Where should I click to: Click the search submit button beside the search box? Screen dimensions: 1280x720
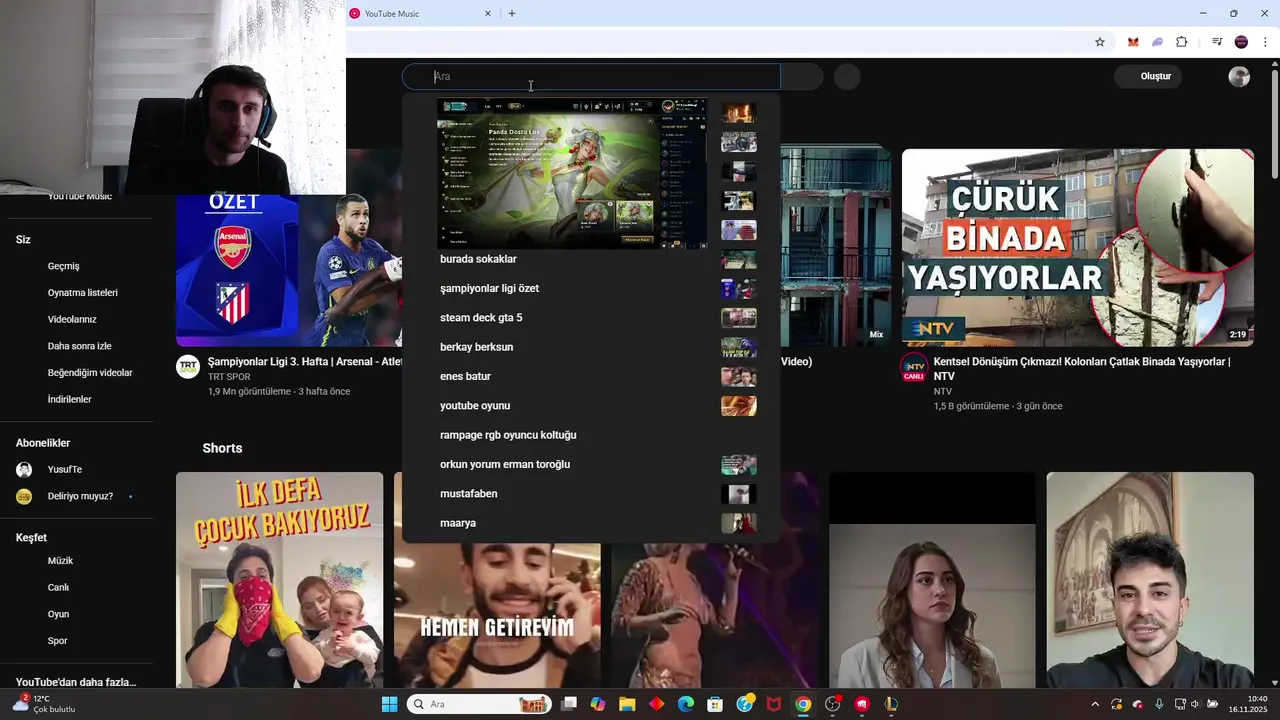tap(802, 77)
